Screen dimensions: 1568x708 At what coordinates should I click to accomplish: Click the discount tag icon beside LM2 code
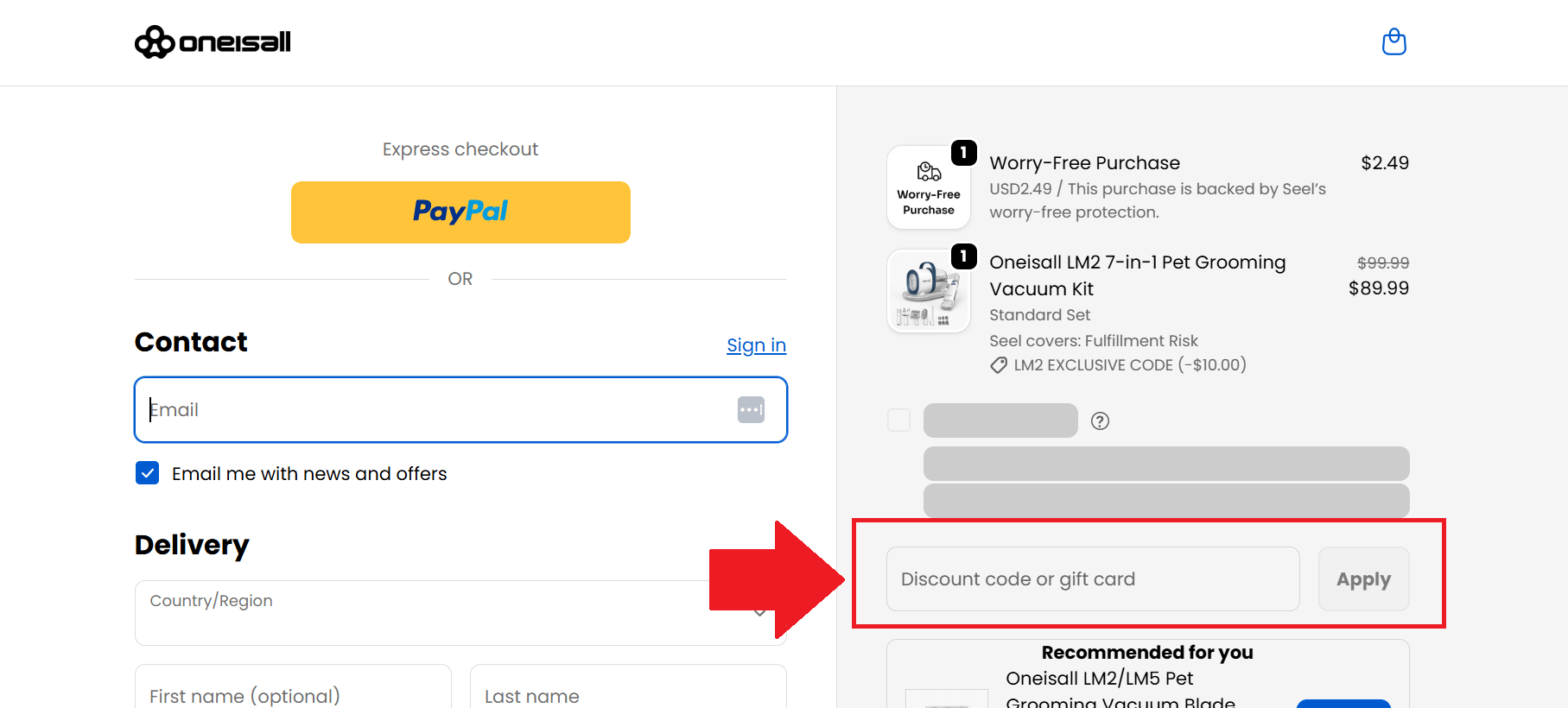point(999,365)
